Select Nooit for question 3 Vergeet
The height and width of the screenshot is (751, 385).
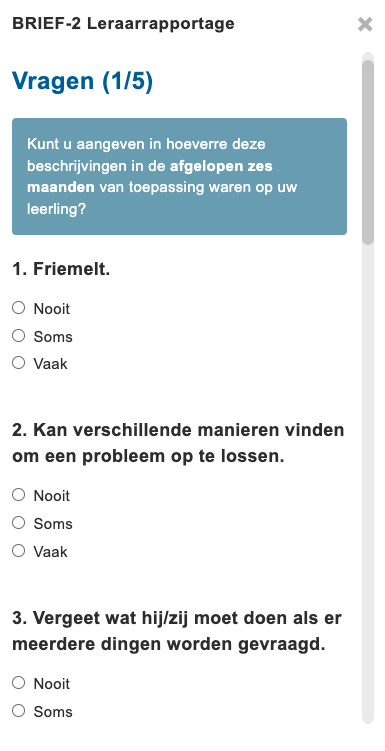tap(19, 683)
